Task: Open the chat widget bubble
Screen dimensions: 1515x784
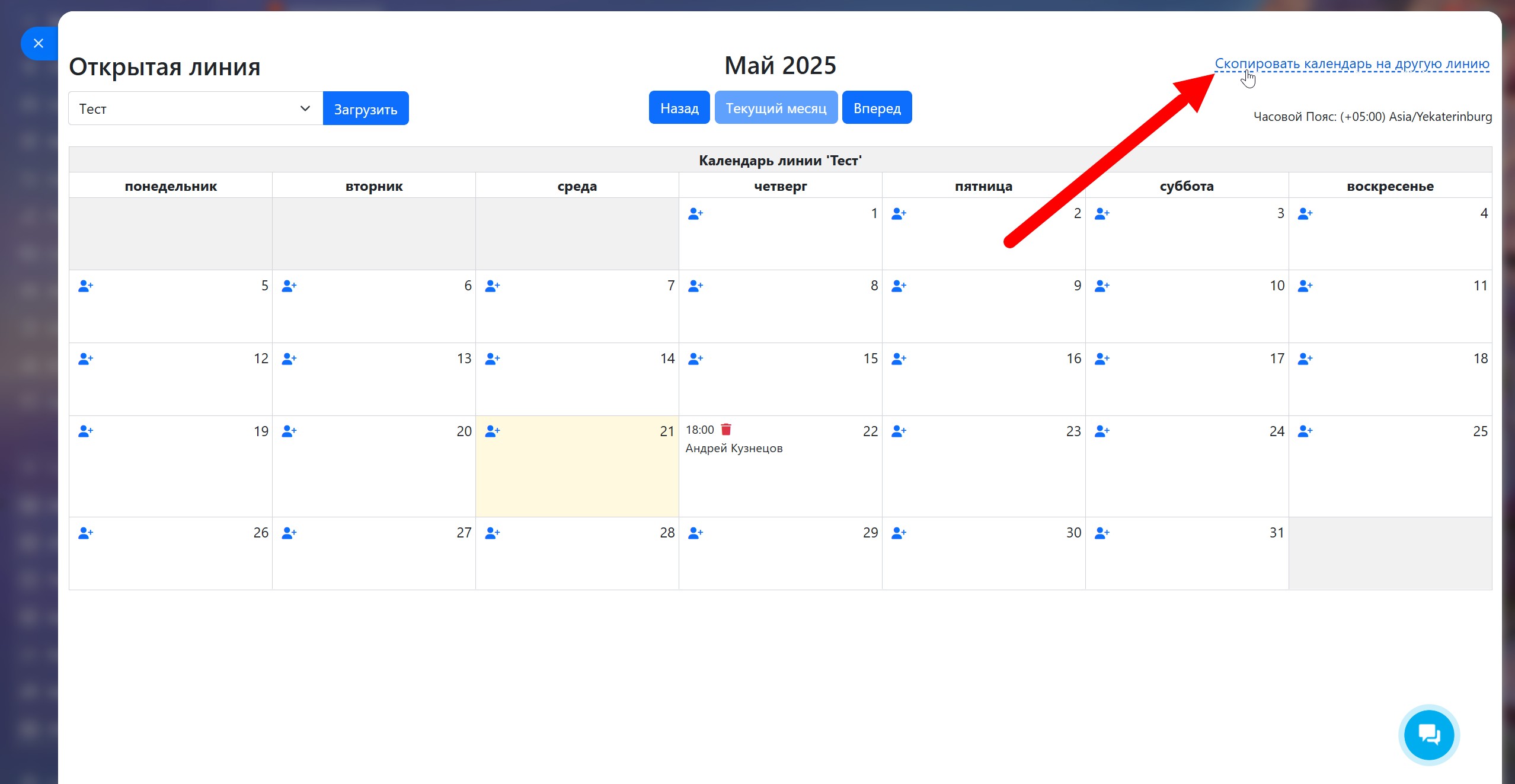Action: (1428, 735)
